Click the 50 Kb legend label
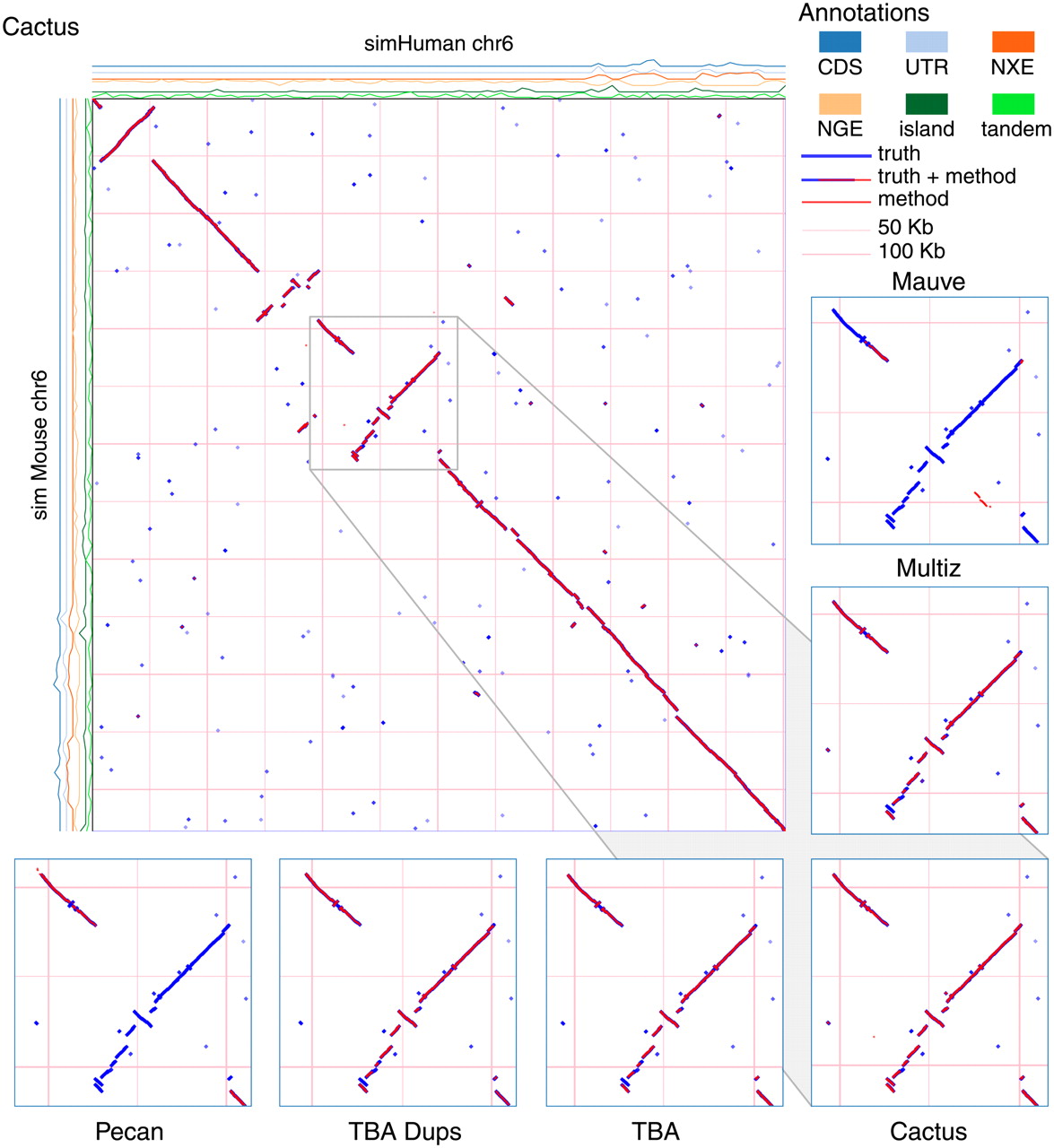This screenshot has width=1054, height=1148. coord(906,228)
